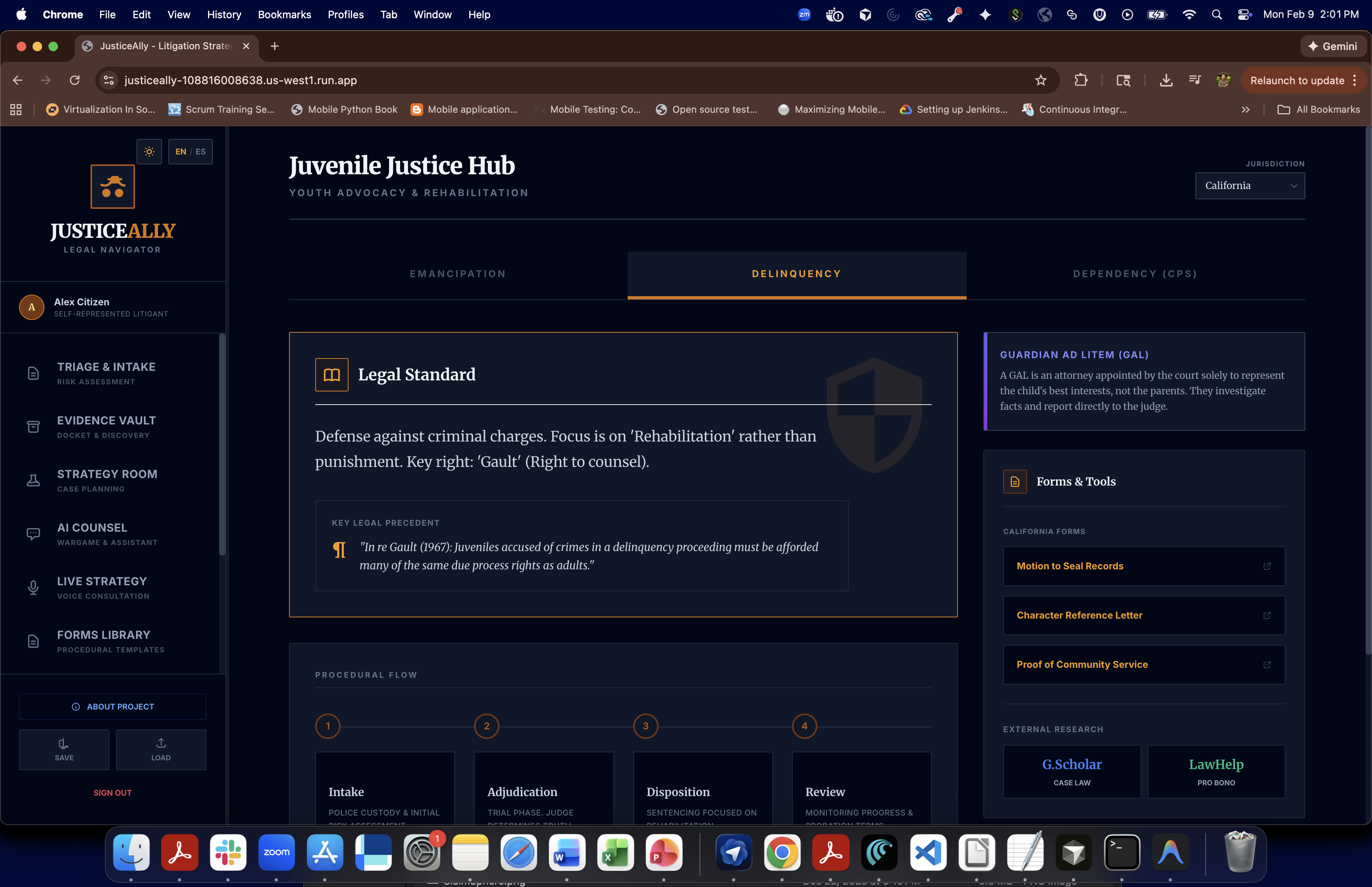Click the AI Counsel chat icon

pos(33,534)
